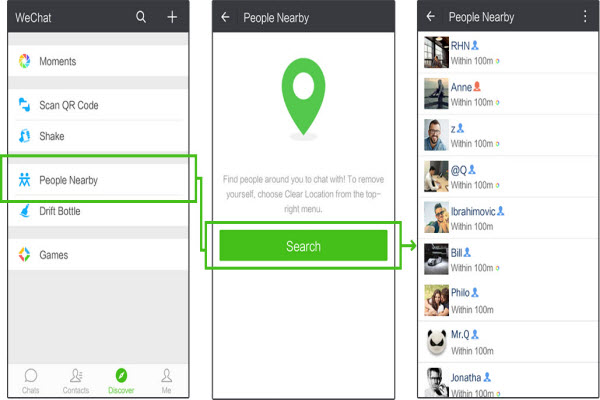Switch to the Contacts tab

tap(76, 381)
